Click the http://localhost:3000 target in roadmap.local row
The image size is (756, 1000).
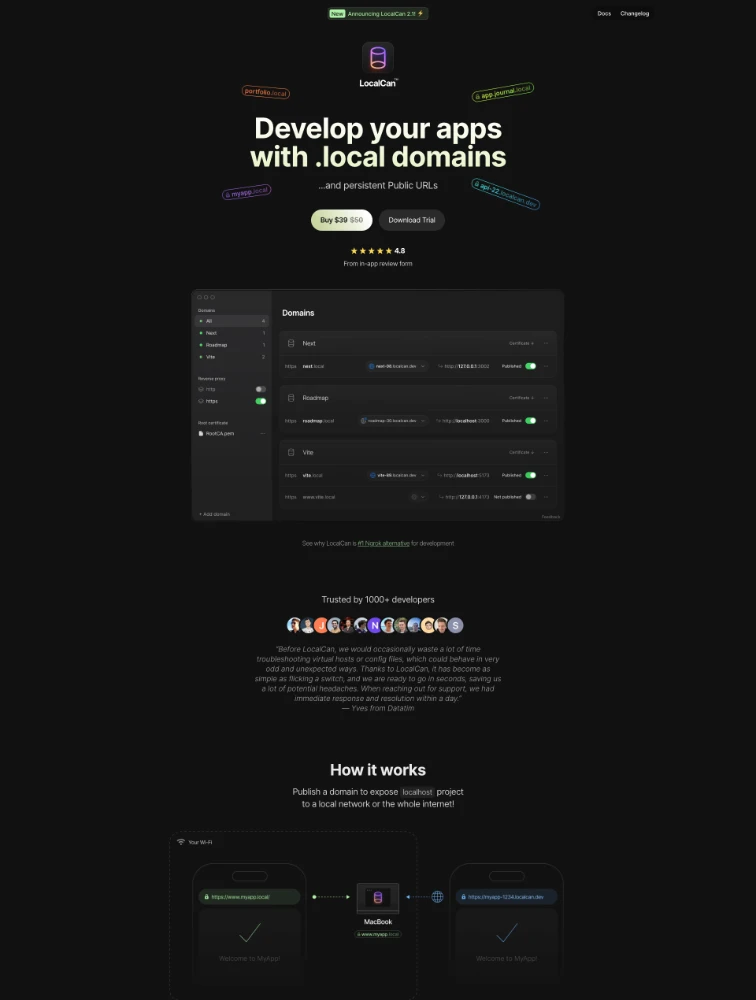[x=466, y=421]
